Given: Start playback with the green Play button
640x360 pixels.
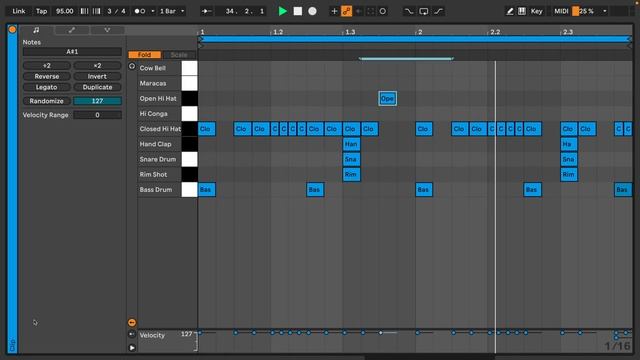Looking at the screenshot, I should click(x=282, y=11).
